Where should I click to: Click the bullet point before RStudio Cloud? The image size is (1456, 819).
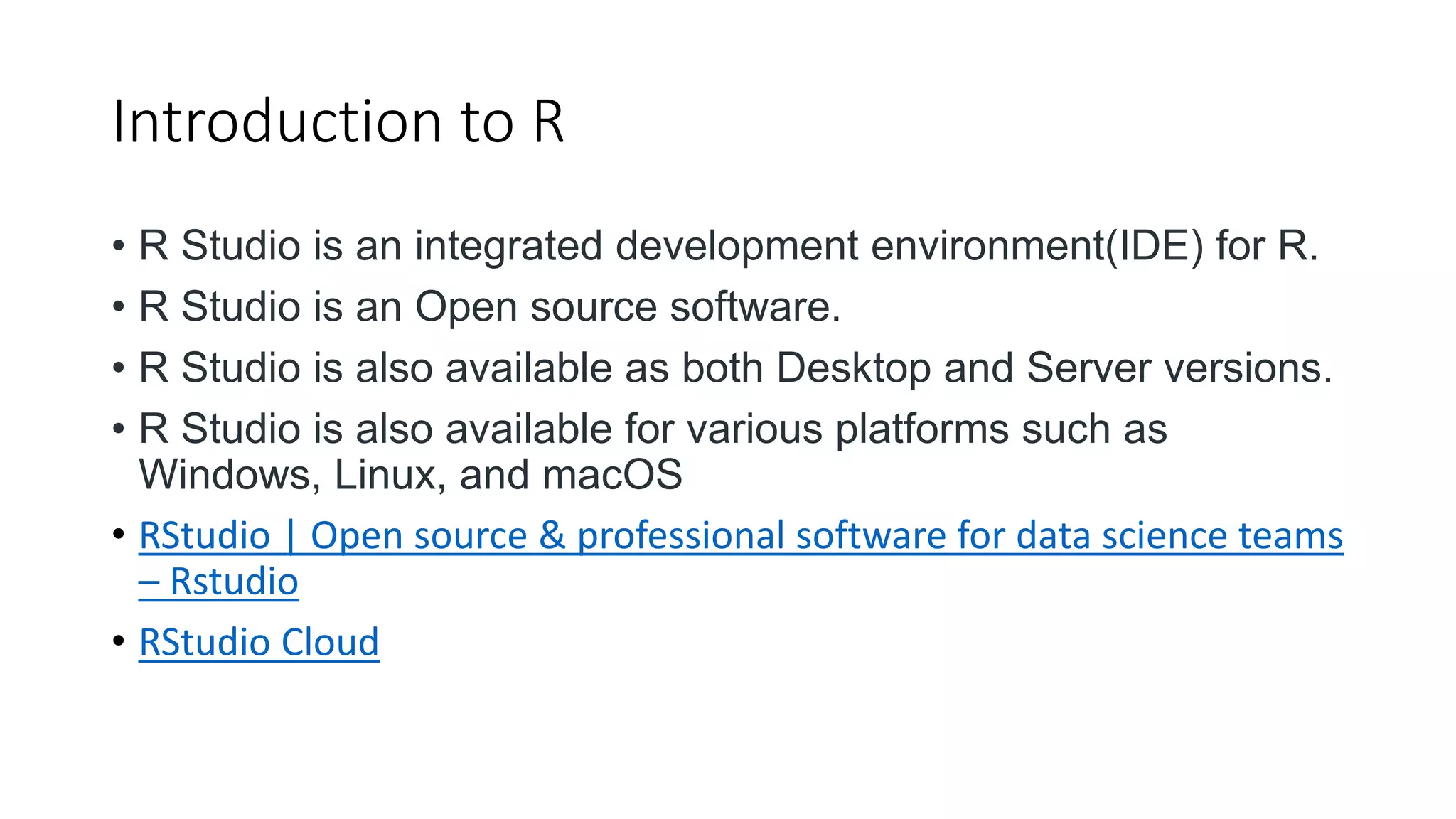click(x=118, y=641)
